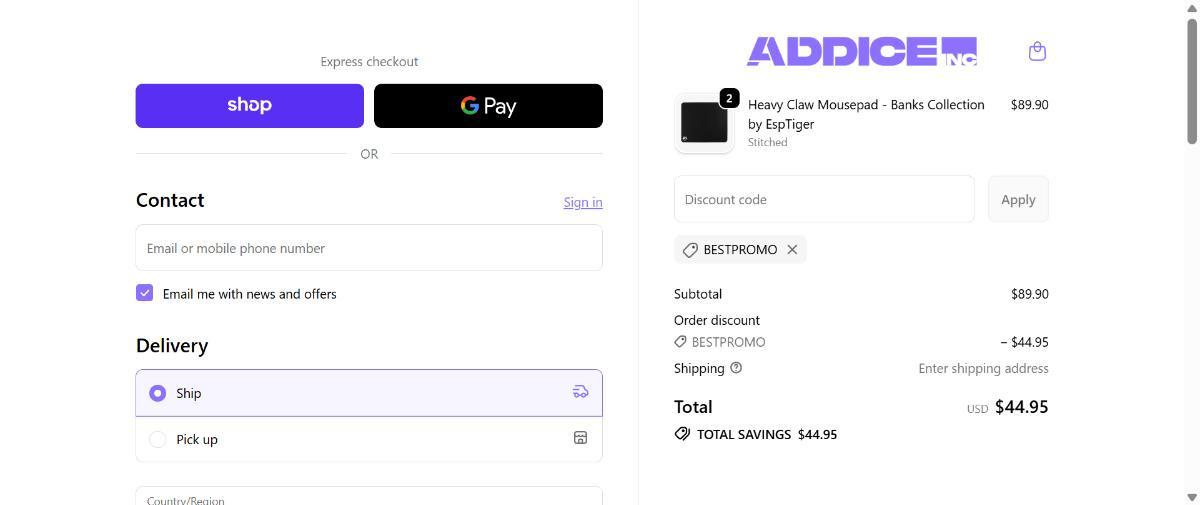Click the store pickup icon
Screen dimensions: 1200x505
point(580,438)
